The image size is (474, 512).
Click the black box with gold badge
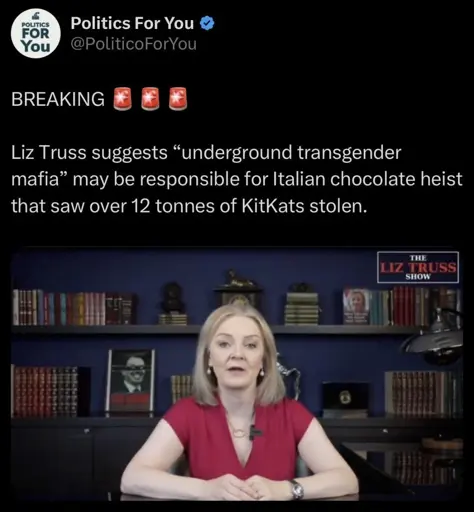[346, 399]
